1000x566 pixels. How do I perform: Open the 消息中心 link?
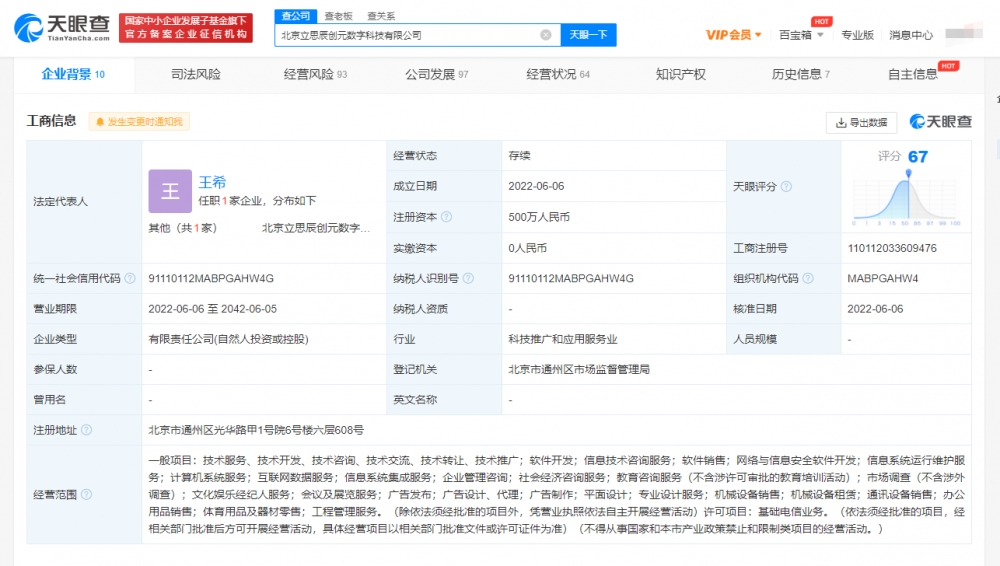[911, 35]
